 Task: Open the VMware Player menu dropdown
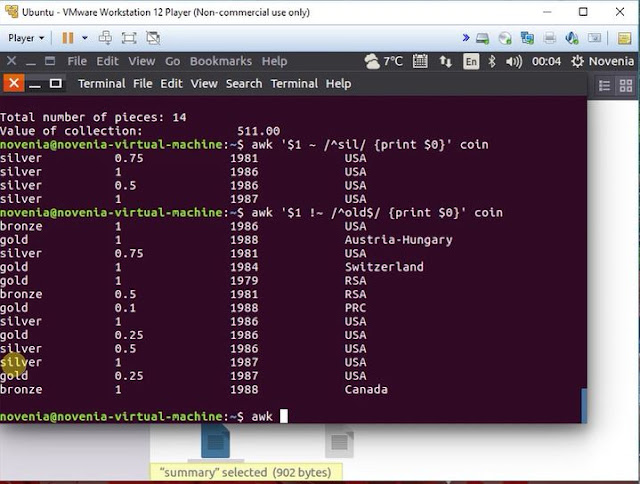click(x=26, y=38)
